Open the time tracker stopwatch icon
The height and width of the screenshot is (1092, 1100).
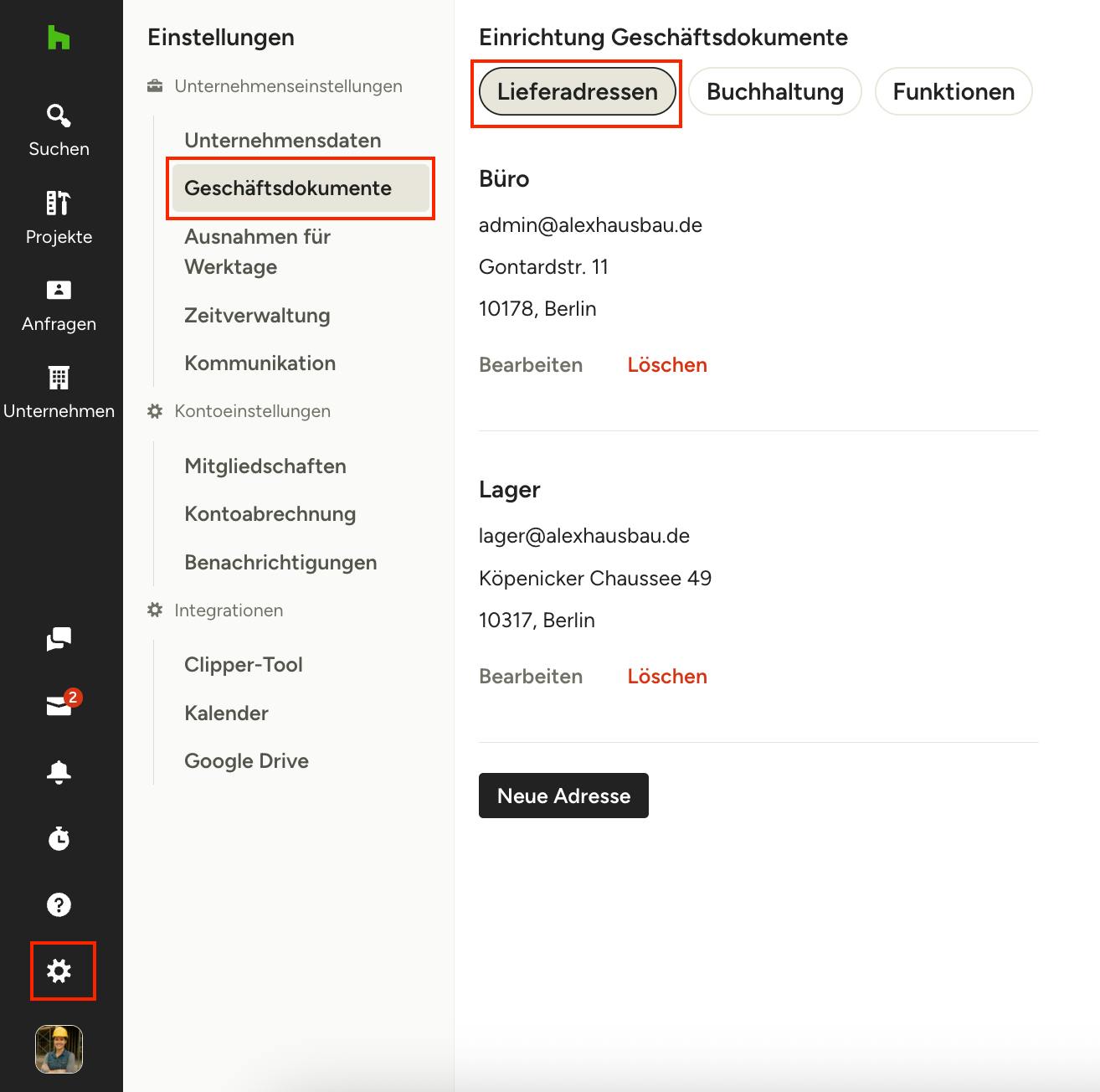click(59, 837)
